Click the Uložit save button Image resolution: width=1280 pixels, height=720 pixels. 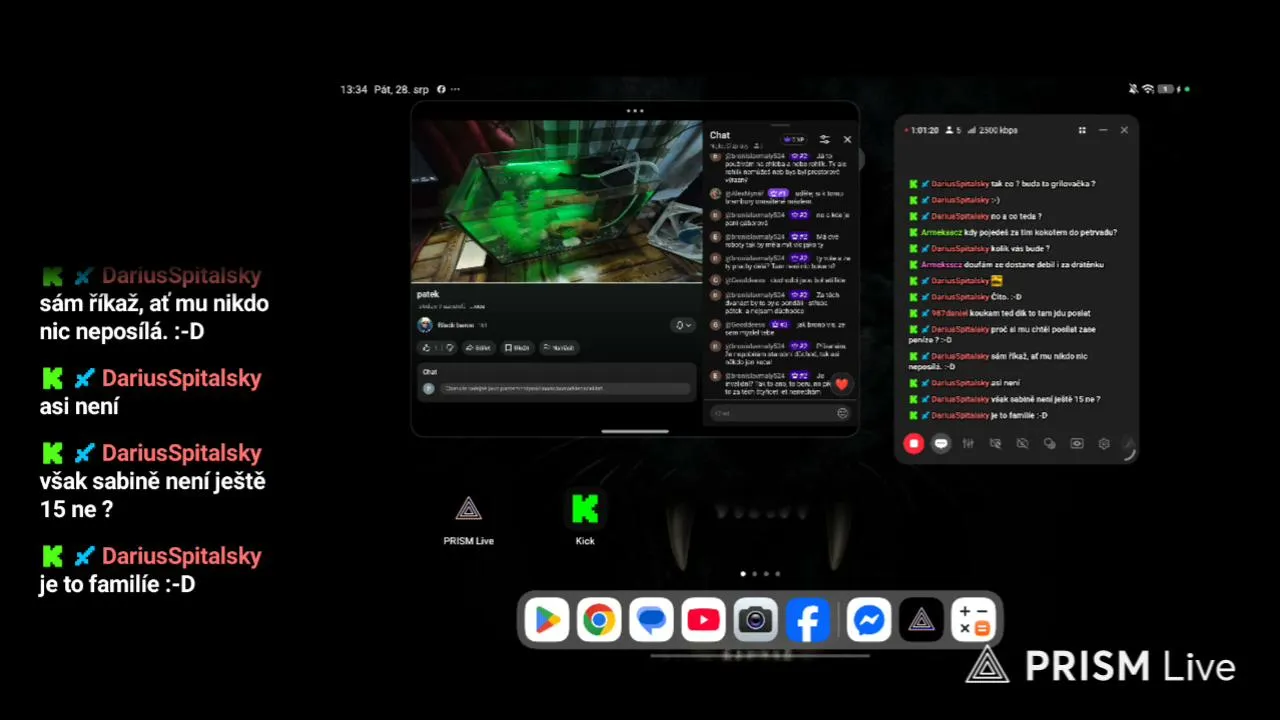[517, 348]
